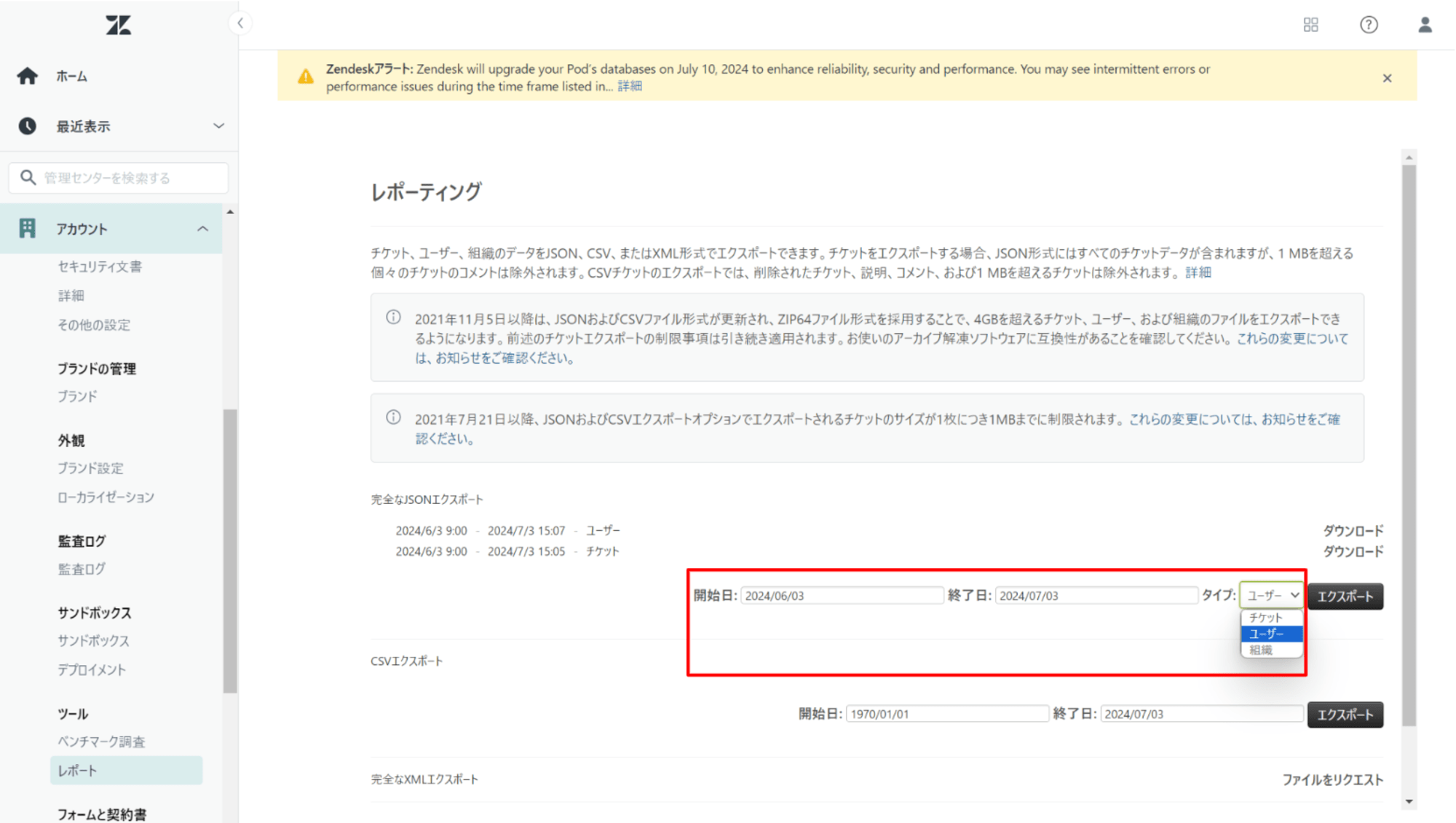Click the info icon of 2021年7月21日 notice
Image resolution: width=1456 pixels, height=823 pixels.
[x=393, y=417]
